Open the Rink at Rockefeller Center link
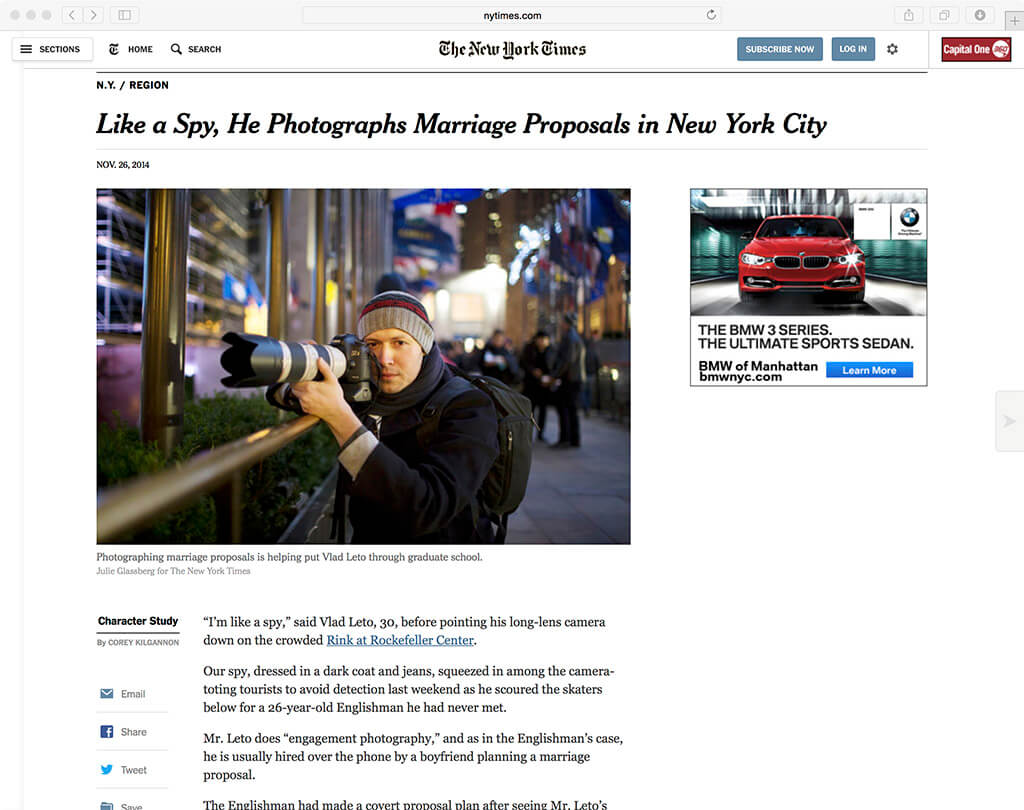This screenshot has width=1024, height=810. tap(400, 640)
